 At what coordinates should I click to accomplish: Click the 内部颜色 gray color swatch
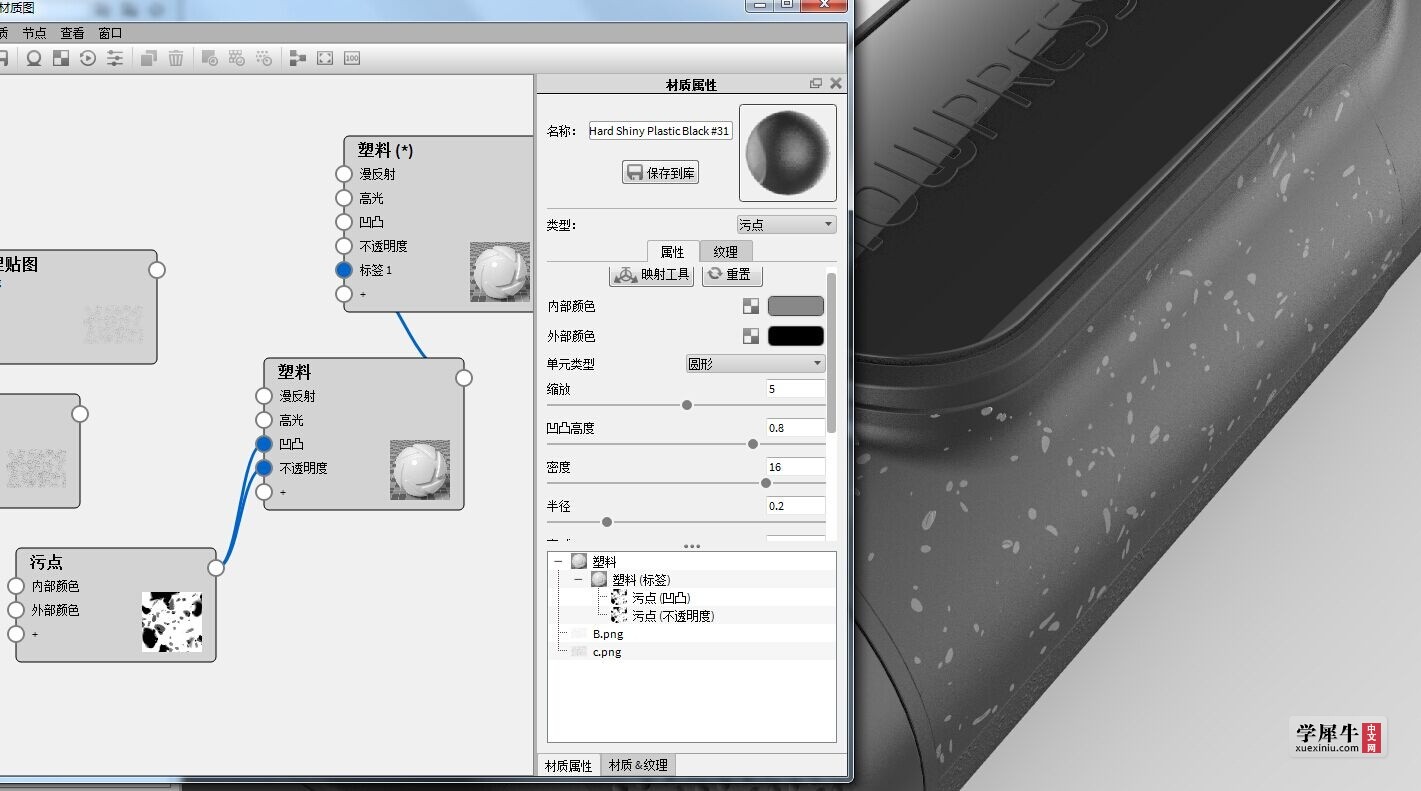point(796,307)
